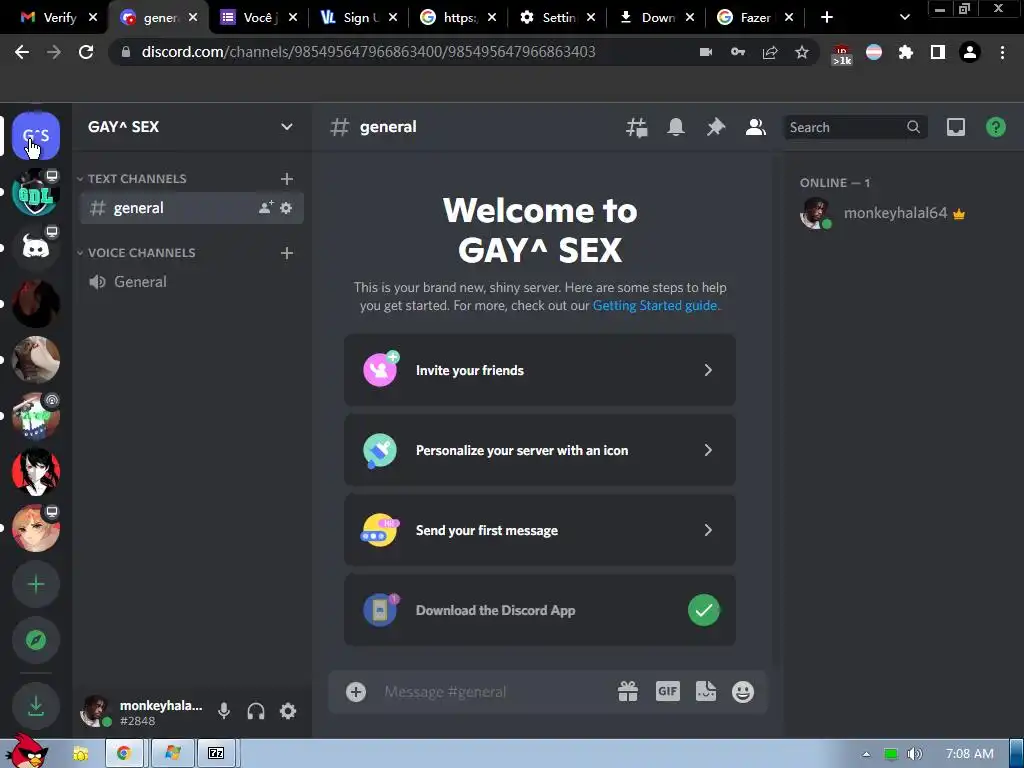
Task: Switch to the Downloads browser tab
Action: pyautogui.click(x=657, y=18)
